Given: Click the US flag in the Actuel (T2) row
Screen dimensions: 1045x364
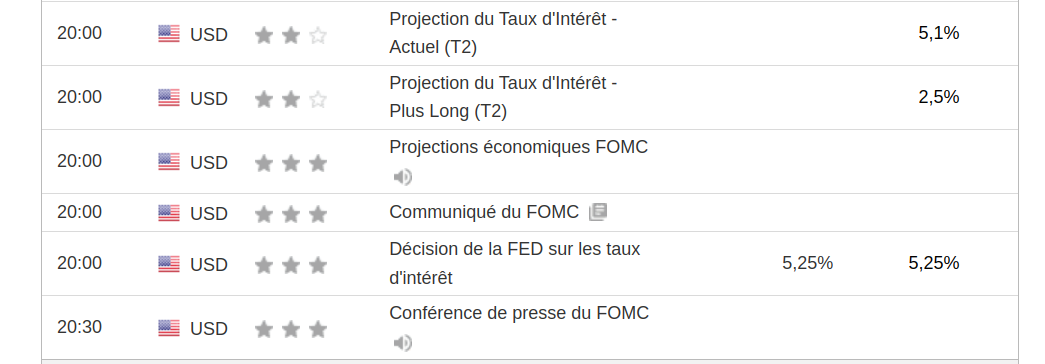Looking at the screenshot, I should pyautogui.click(x=169, y=34).
